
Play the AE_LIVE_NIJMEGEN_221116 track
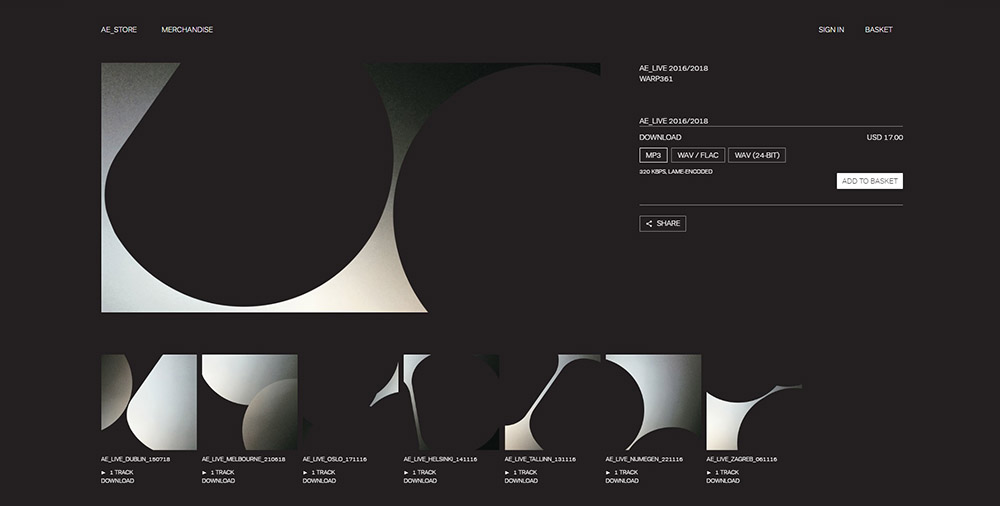click(609, 472)
